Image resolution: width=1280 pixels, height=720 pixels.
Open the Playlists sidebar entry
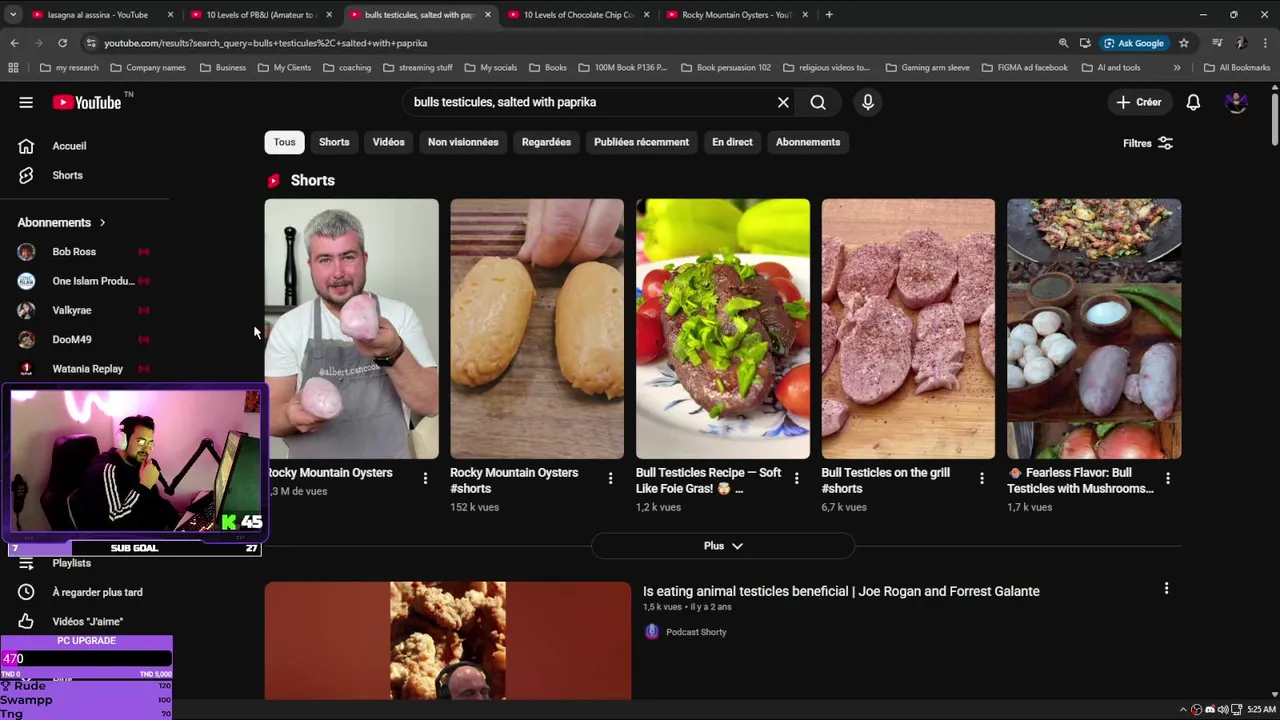click(x=71, y=563)
